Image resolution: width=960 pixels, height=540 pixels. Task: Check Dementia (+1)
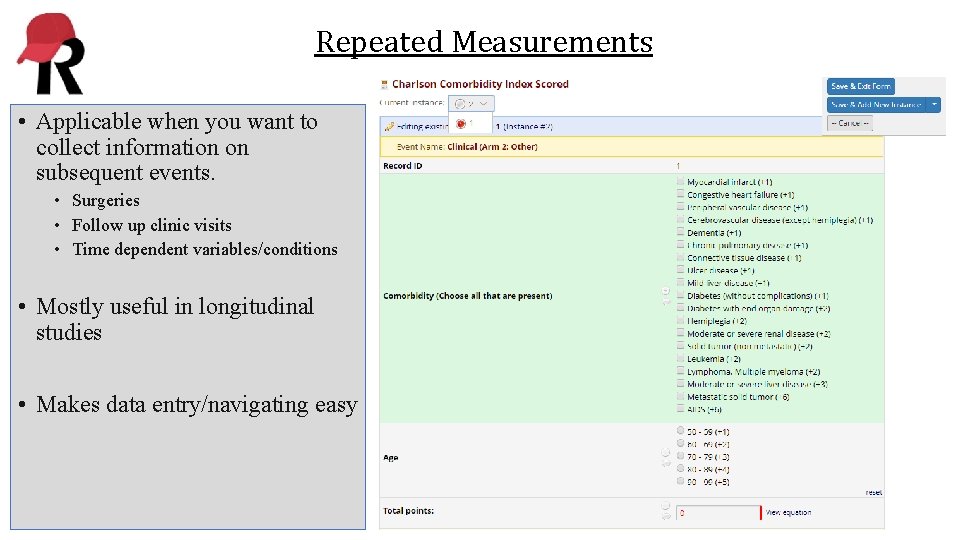click(680, 232)
